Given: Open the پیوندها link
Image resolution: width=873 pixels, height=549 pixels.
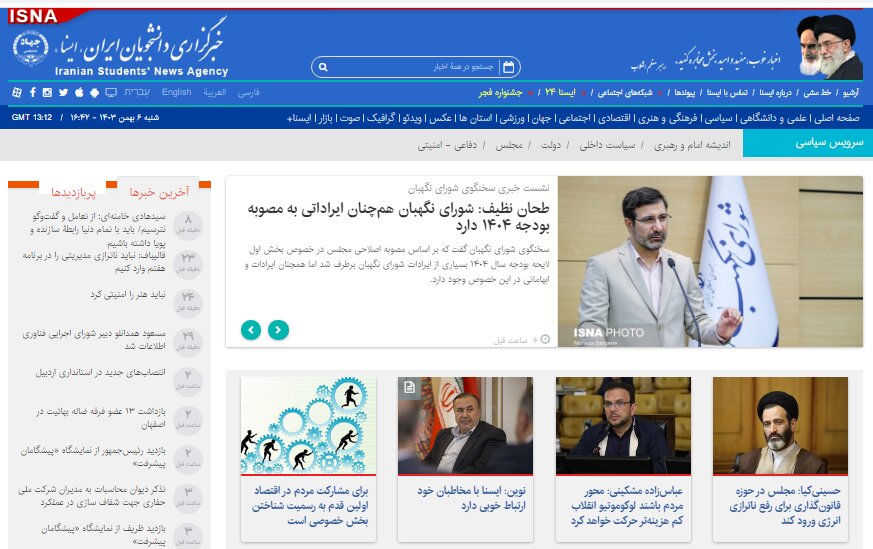Looking at the screenshot, I should (685, 92).
